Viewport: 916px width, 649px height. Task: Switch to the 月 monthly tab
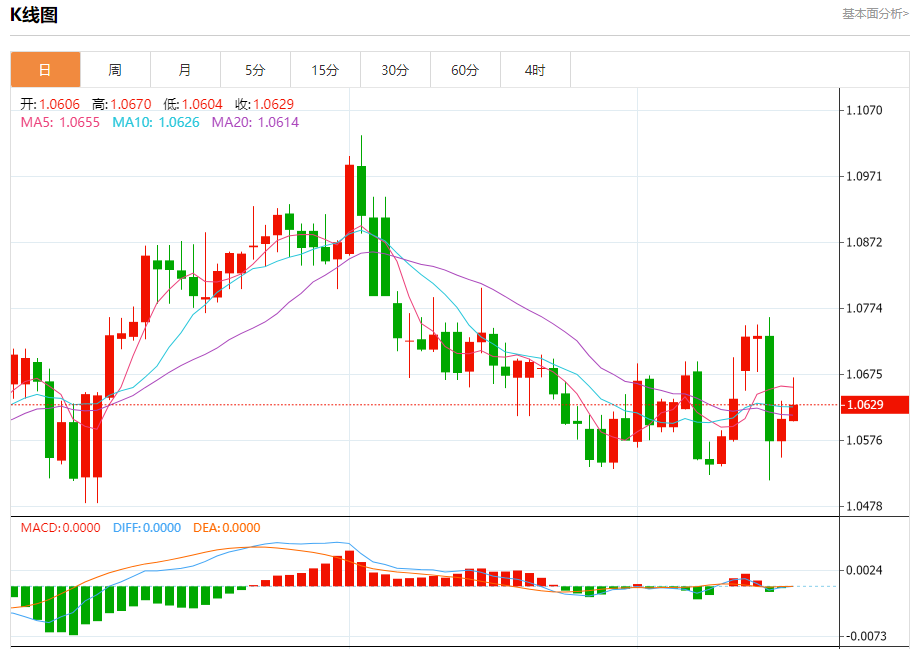tap(186, 70)
